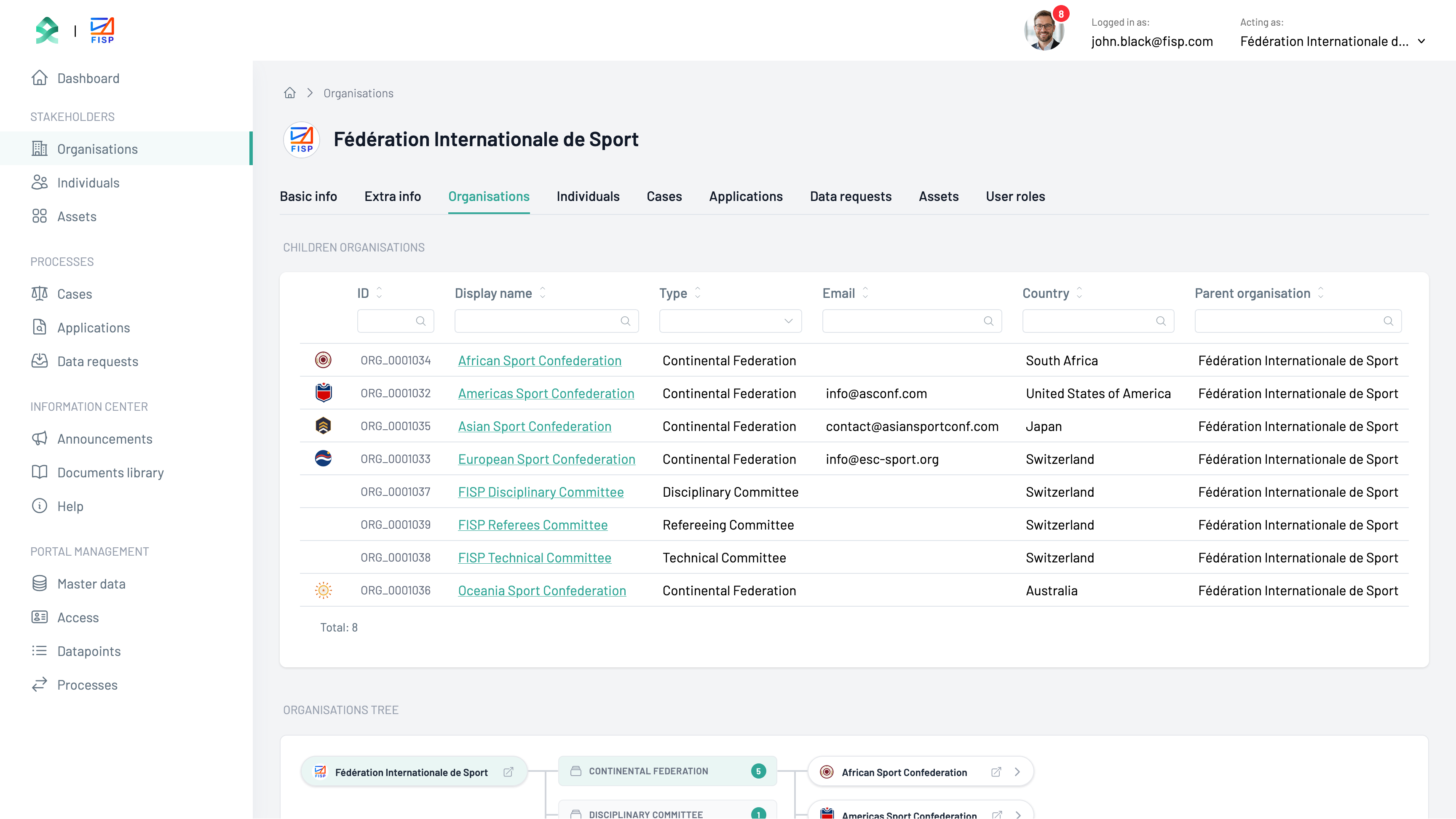The width and height of the screenshot is (1456, 819).
Task: Sort table by Country column
Action: 1079,293
